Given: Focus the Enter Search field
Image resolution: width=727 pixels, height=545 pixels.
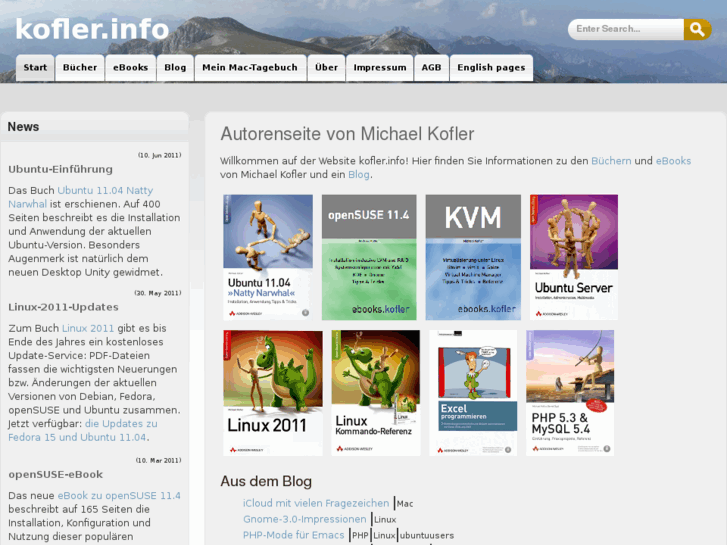Looking at the screenshot, I should (x=626, y=29).
